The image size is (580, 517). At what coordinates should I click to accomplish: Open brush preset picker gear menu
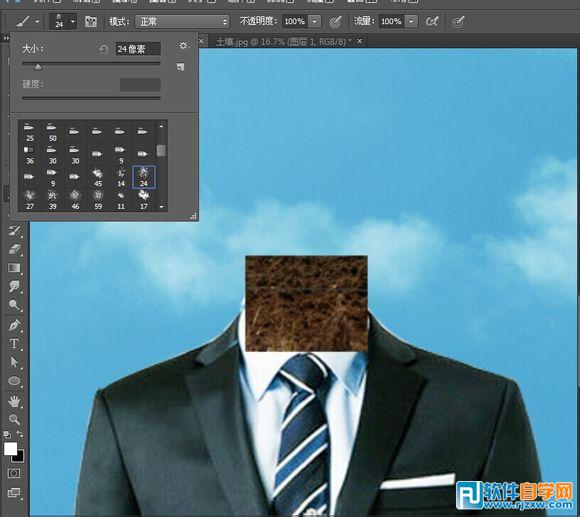183,45
